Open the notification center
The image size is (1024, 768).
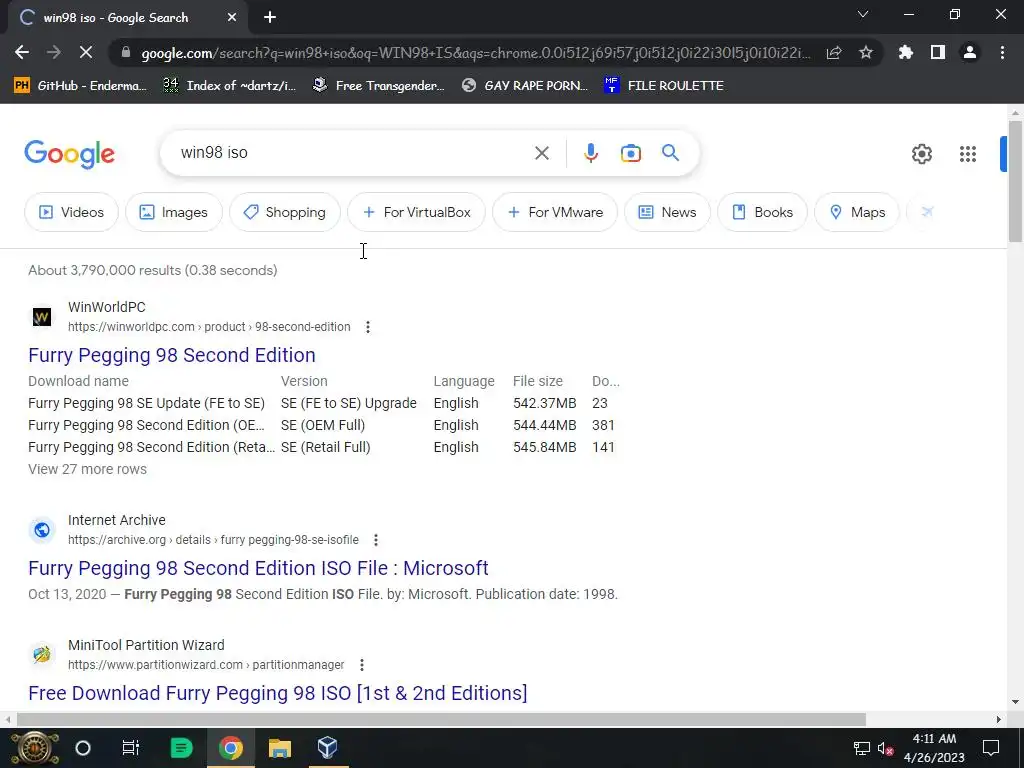click(991, 748)
